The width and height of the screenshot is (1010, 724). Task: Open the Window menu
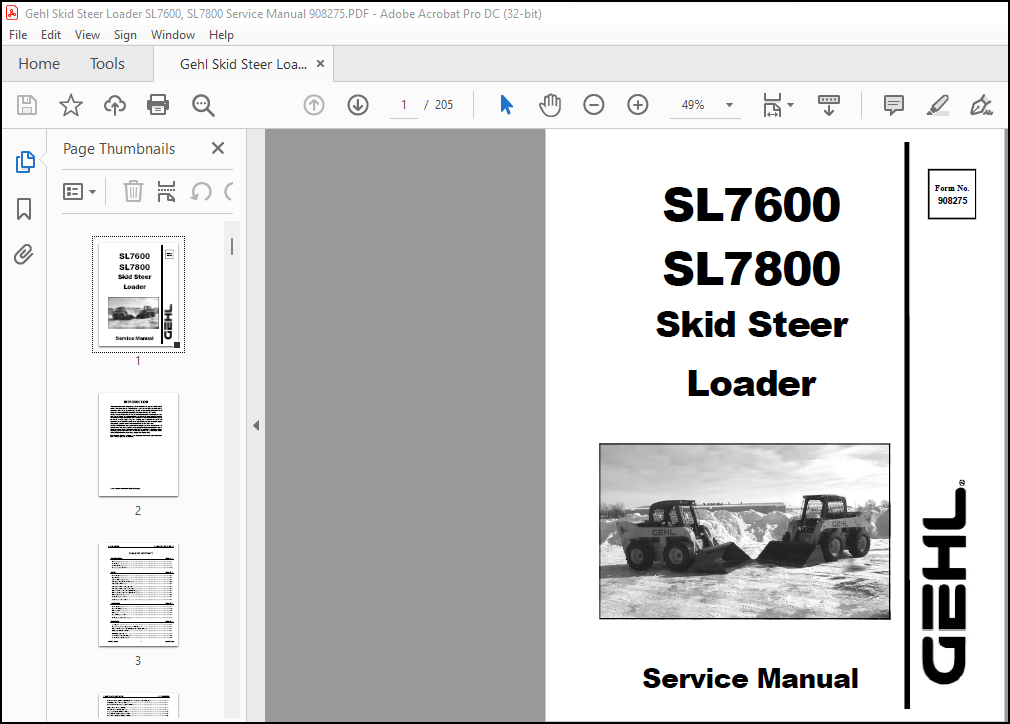tap(173, 35)
